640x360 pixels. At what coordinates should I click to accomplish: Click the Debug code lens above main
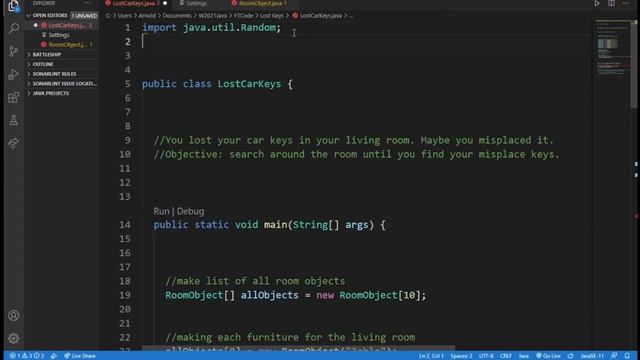190,211
